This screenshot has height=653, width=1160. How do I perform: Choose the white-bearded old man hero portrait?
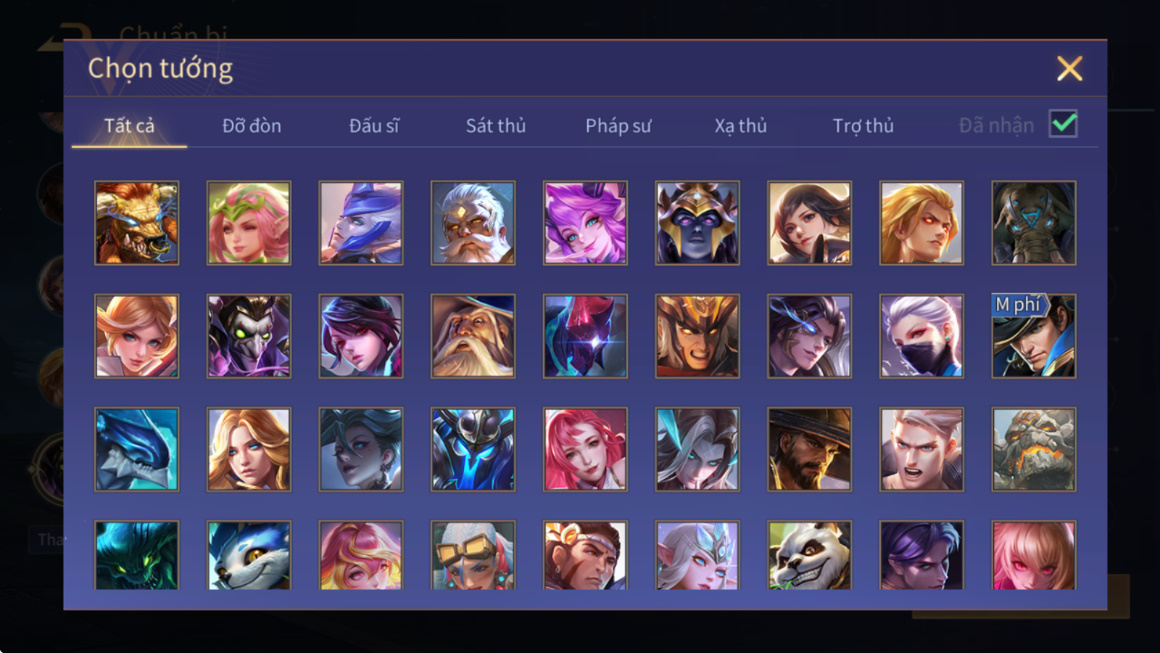point(473,223)
